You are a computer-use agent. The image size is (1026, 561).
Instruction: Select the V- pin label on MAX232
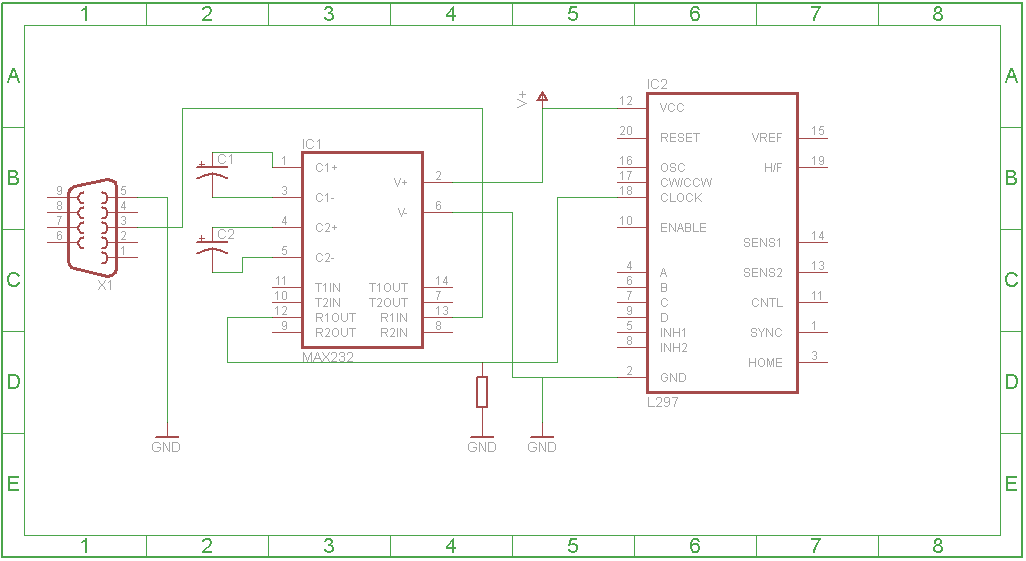click(x=402, y=213)
